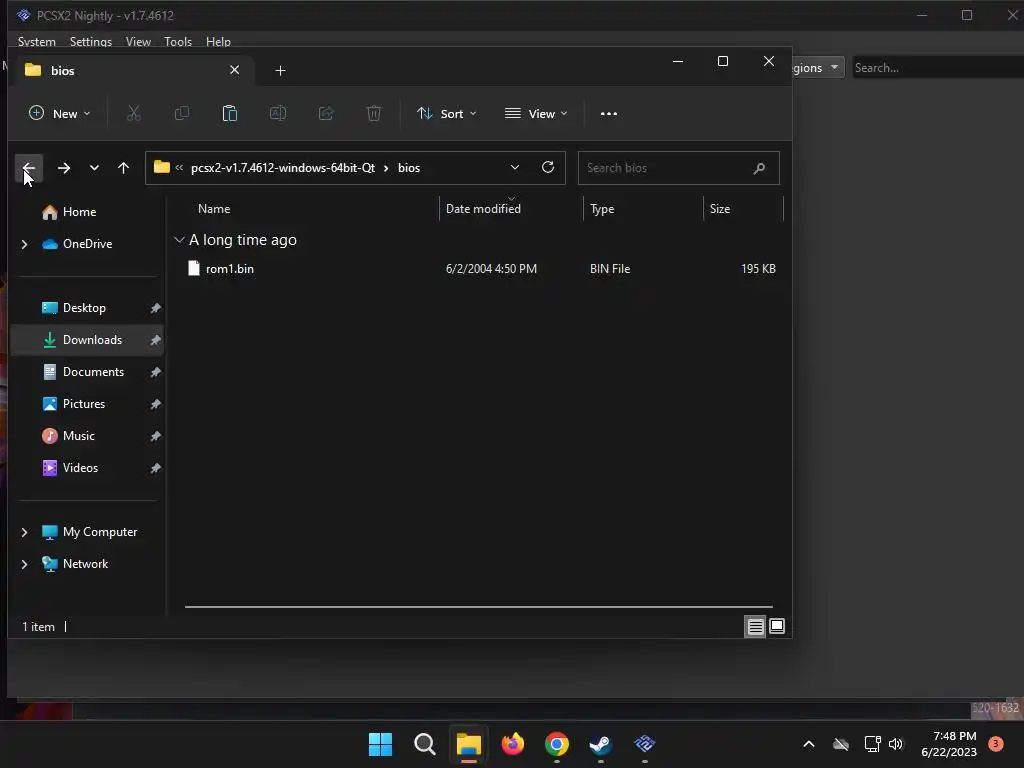The height and width of the screenshot is (768, 1024).
Task: Click the Delete trash icon in toolbar
Action: [x=374, y=114]
